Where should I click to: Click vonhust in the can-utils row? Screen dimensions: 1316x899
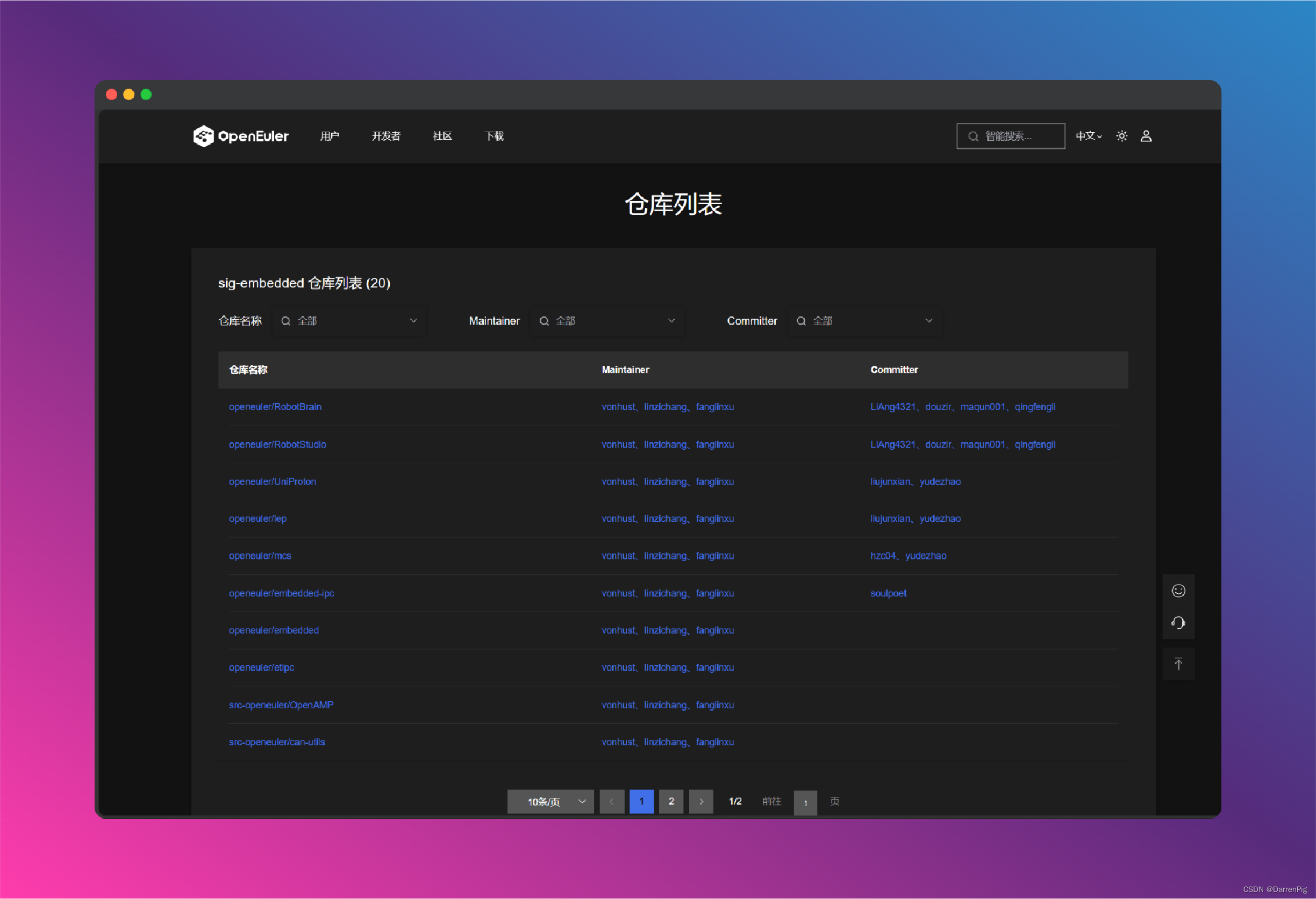click(x=618, y=742)
